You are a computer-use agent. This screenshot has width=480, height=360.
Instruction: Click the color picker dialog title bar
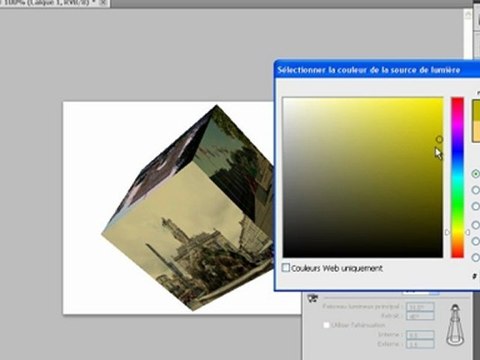click(377, 70)
